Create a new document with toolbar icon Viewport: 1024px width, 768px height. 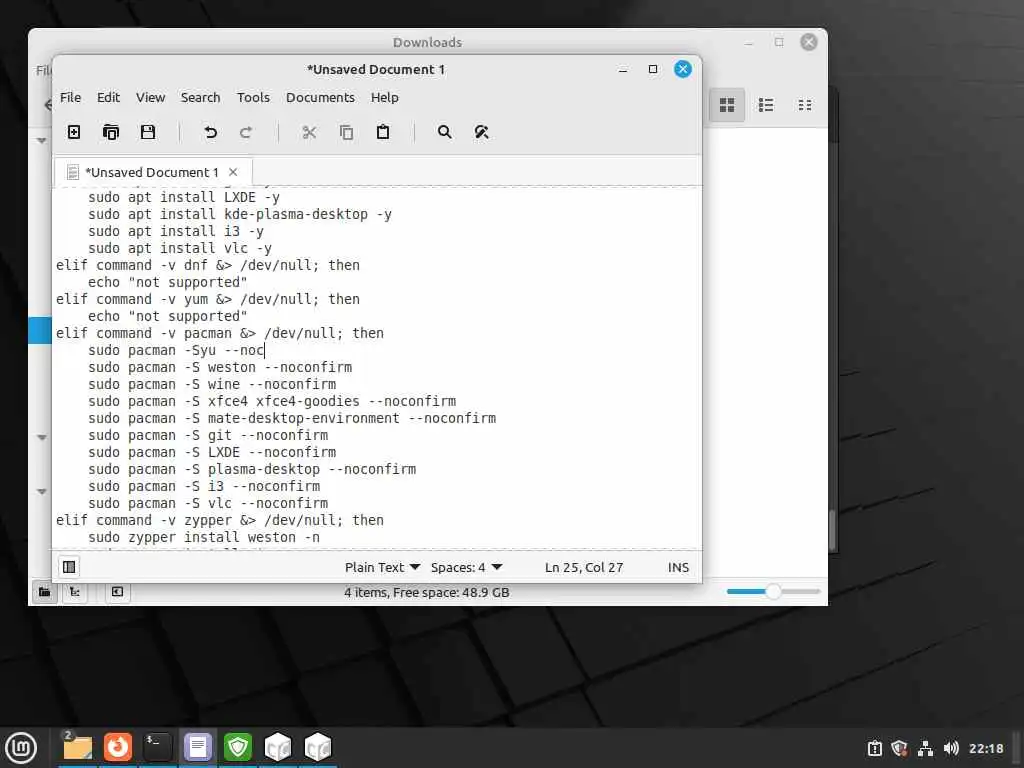pos(74,132)
